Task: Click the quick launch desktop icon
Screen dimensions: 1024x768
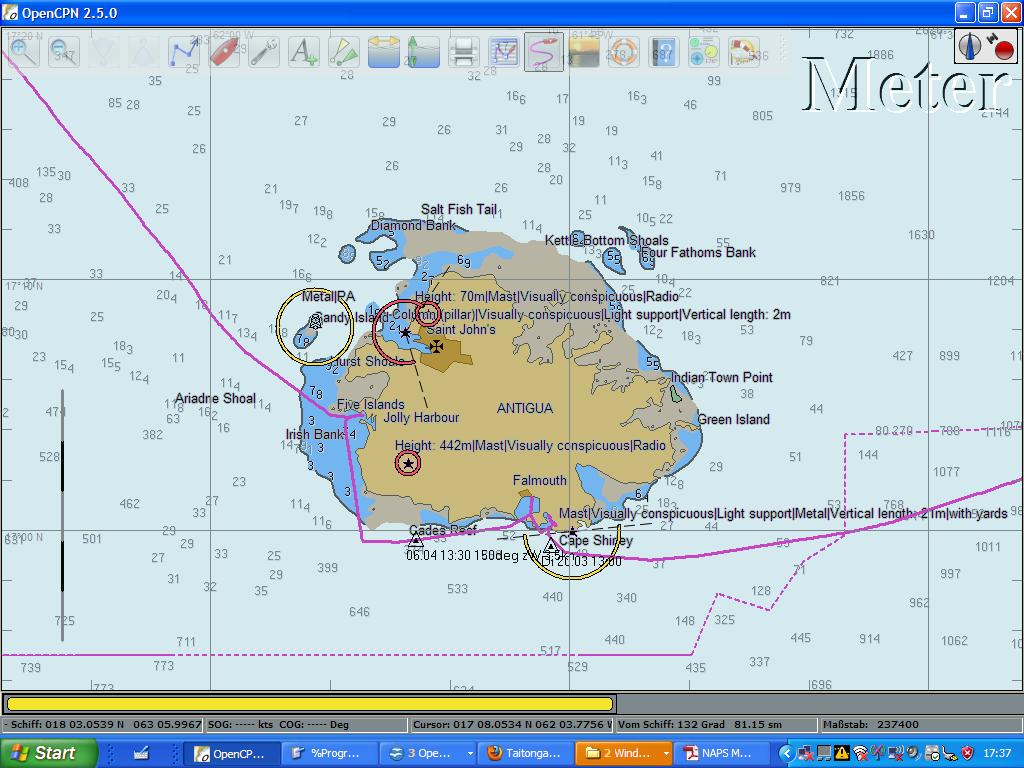Action: (x=140, y=753)
